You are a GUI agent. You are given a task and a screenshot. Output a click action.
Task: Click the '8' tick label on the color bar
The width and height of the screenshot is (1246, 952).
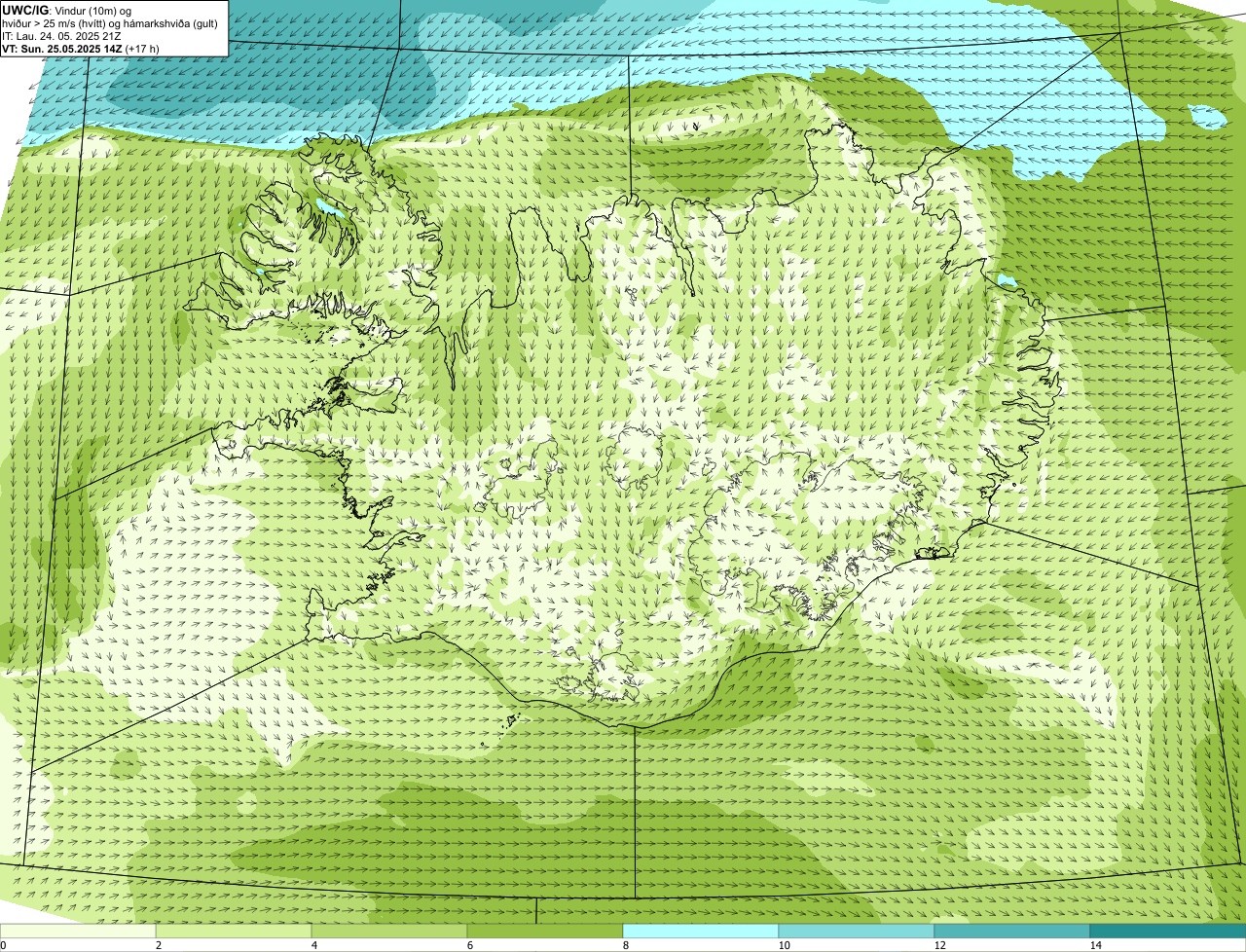[x=626, y=945]
